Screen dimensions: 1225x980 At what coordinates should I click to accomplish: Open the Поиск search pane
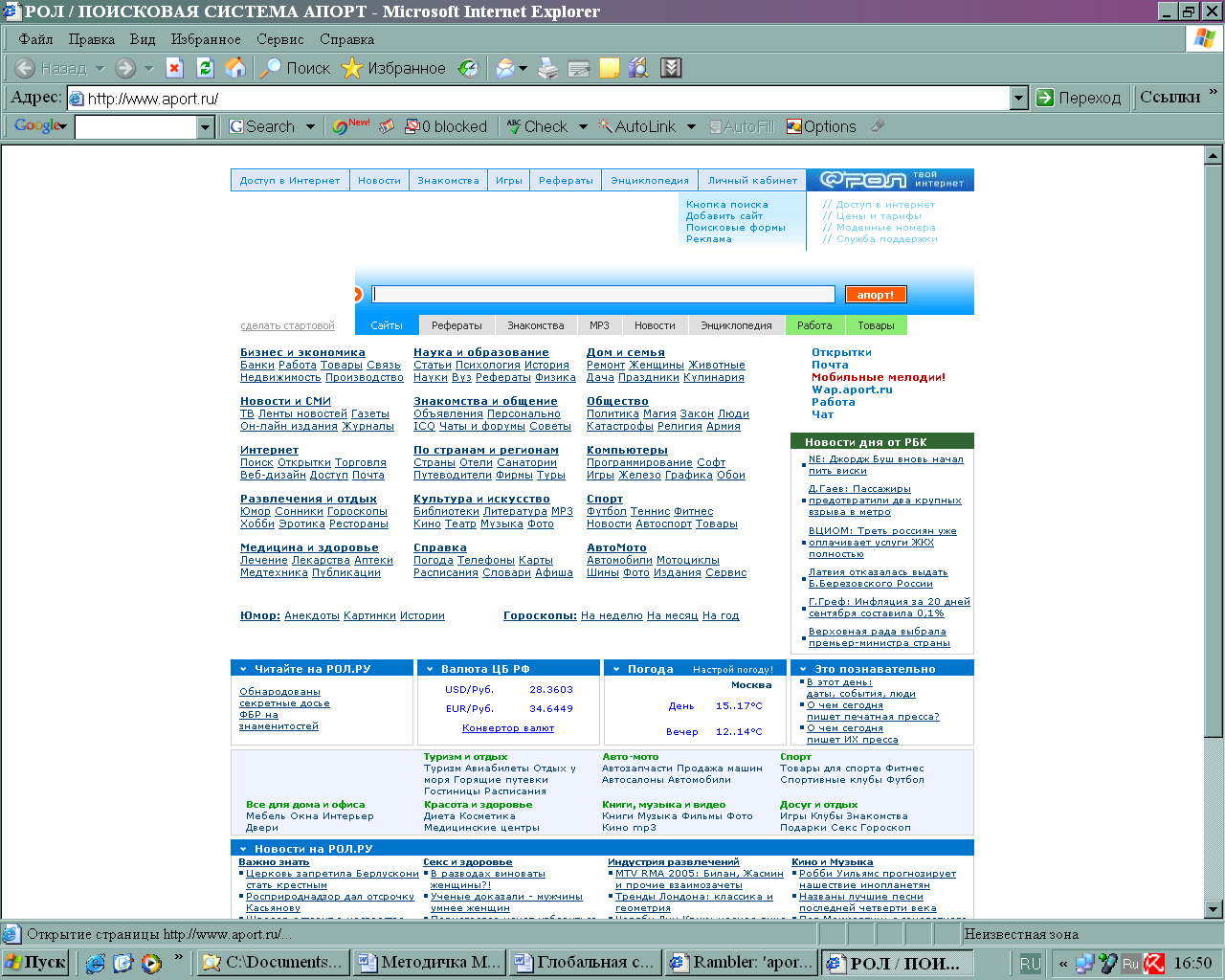point(295,68)
